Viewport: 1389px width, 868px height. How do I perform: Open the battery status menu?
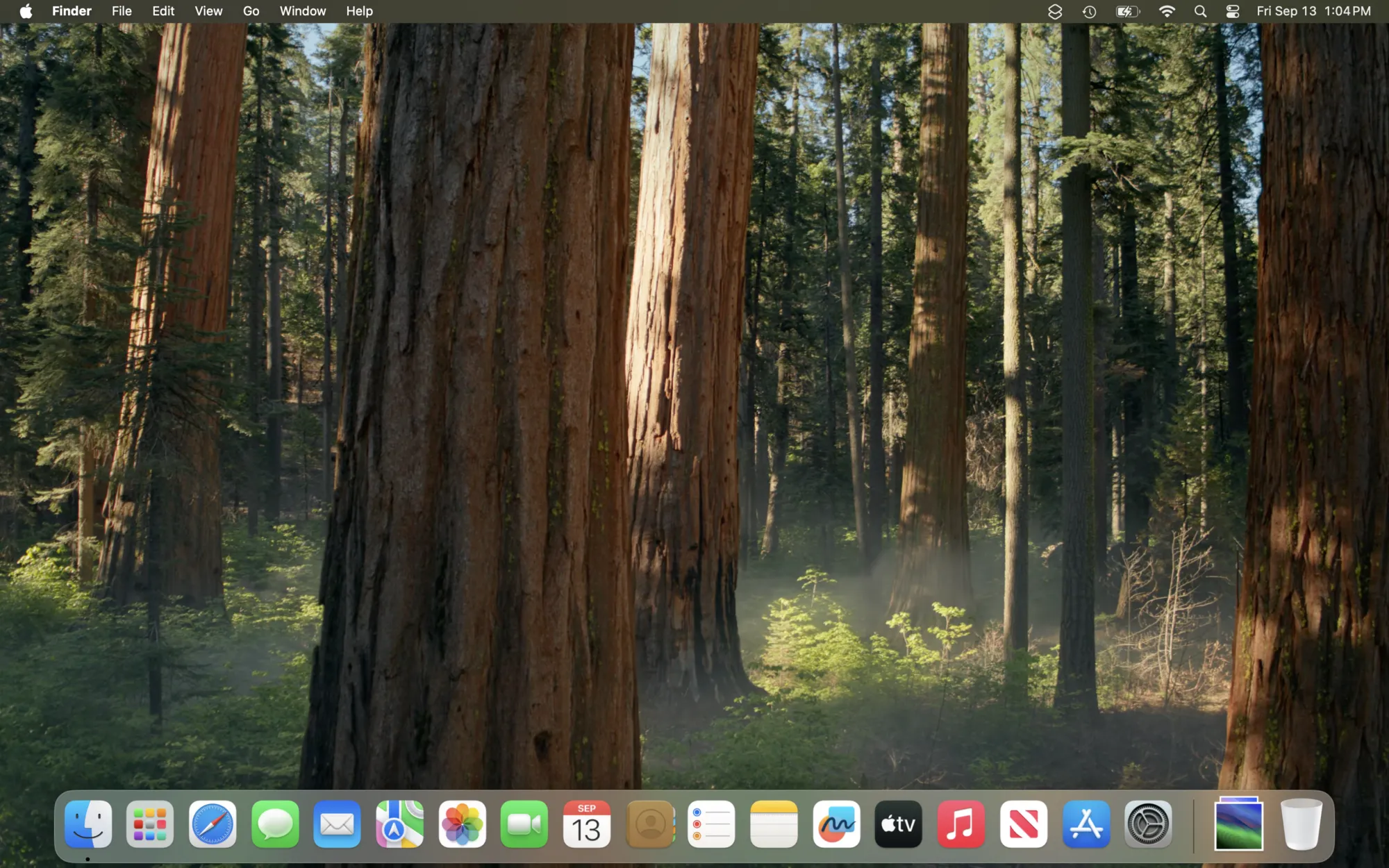pyautogui.click(x=1126, y=10)
